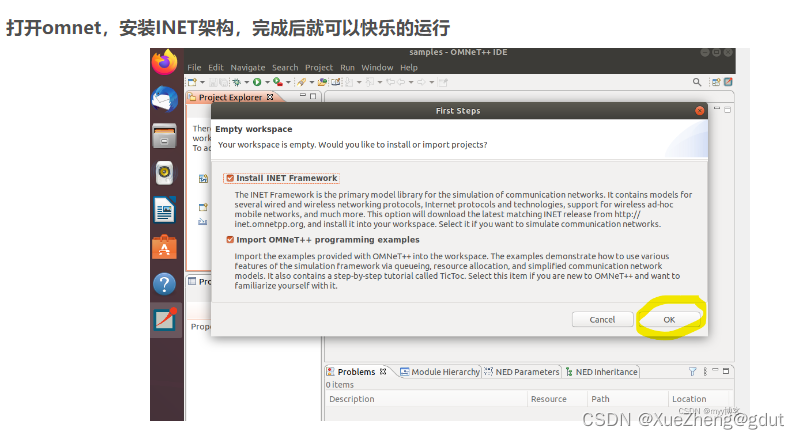Open Rhythmbox from the dock
This screenshot has width=799, height=439.
click(x=165, y=173)
